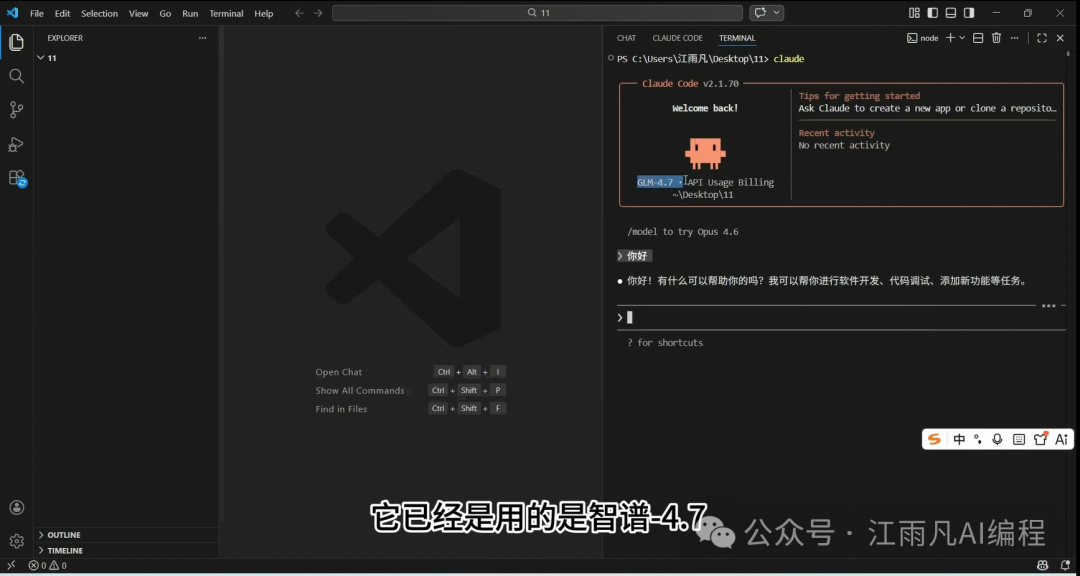The height and width of the screenshot is (576, 1080).
Task: Click '/model to try Opus 4.6' text
Action: coord(683,232)
